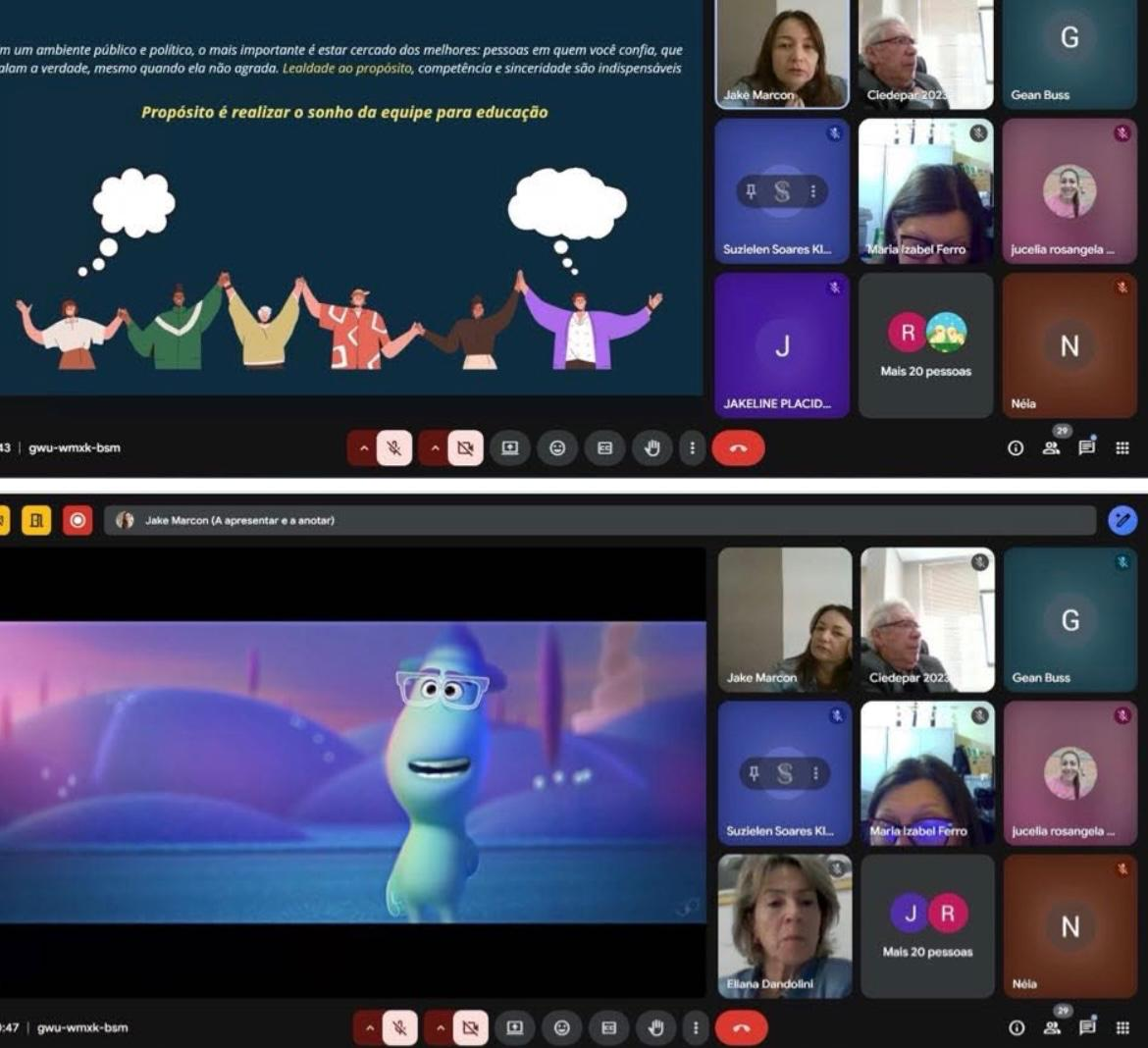Open the chat panel in the lower call
Screen dimensions: 1148x1048
pos(1087,1027)
